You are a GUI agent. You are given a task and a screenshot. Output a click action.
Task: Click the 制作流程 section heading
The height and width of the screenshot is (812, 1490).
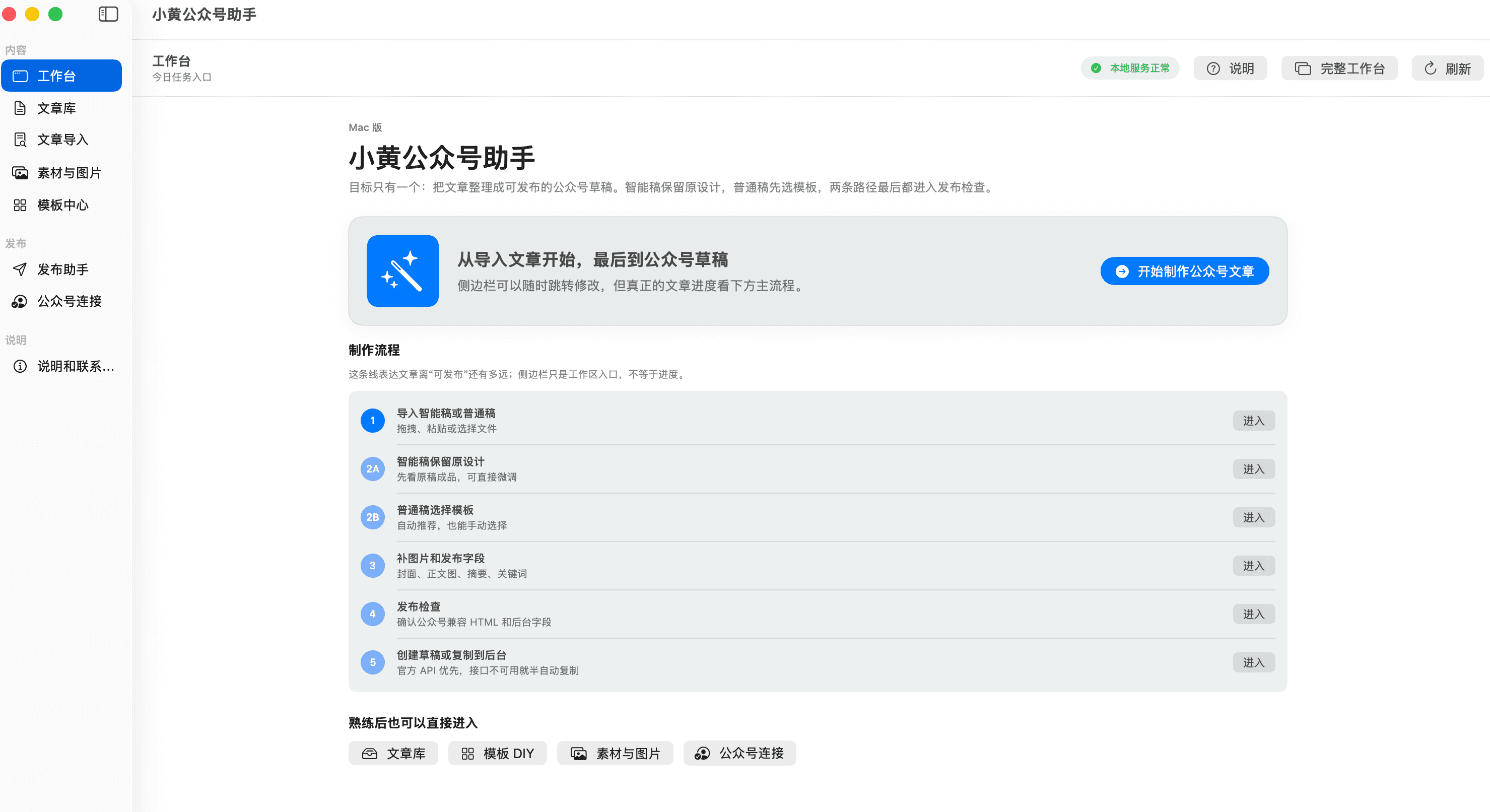[374, 350]
